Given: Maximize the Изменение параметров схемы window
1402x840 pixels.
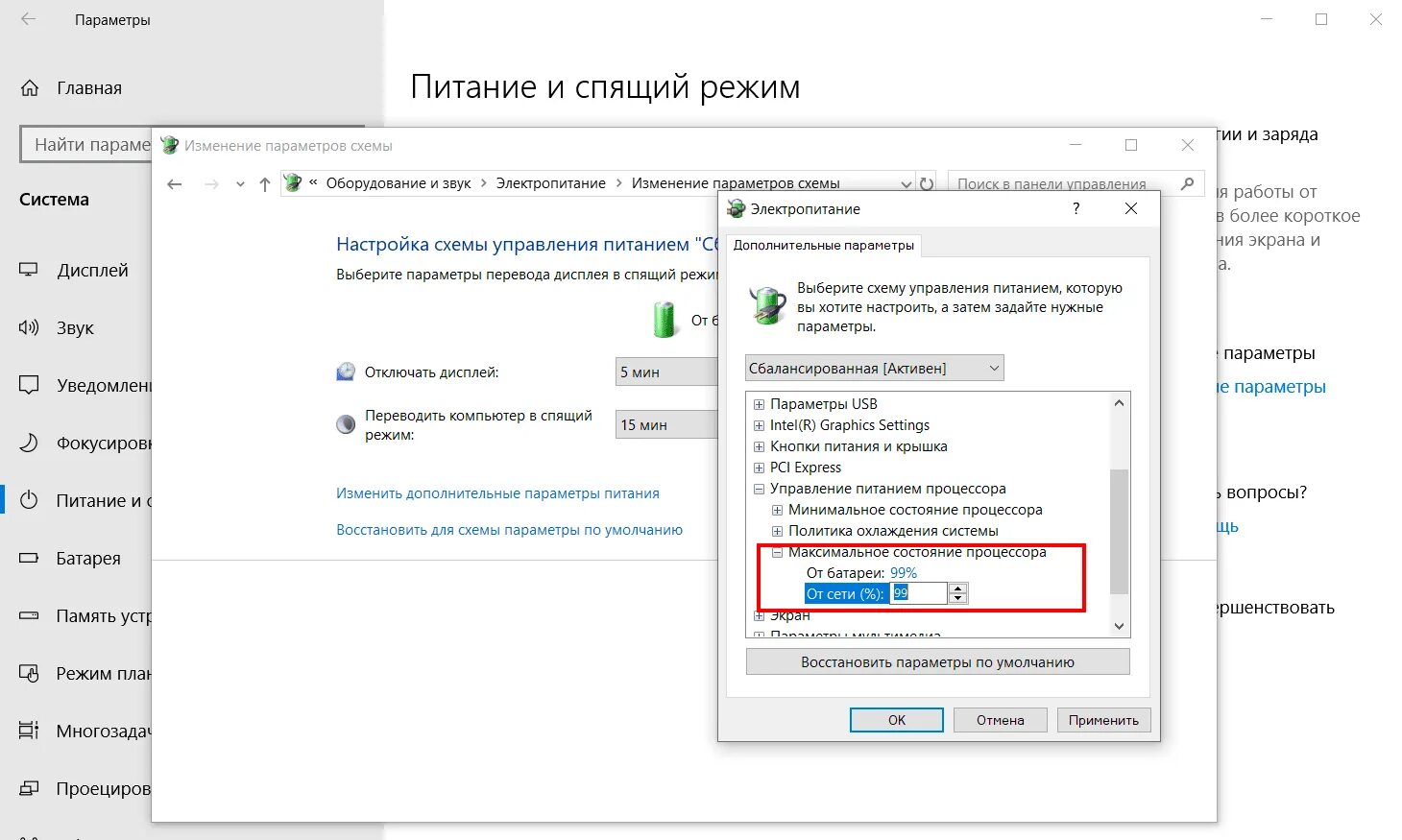Looking at the screenshot, I should pyautogui.click(x=1131, y=145).
